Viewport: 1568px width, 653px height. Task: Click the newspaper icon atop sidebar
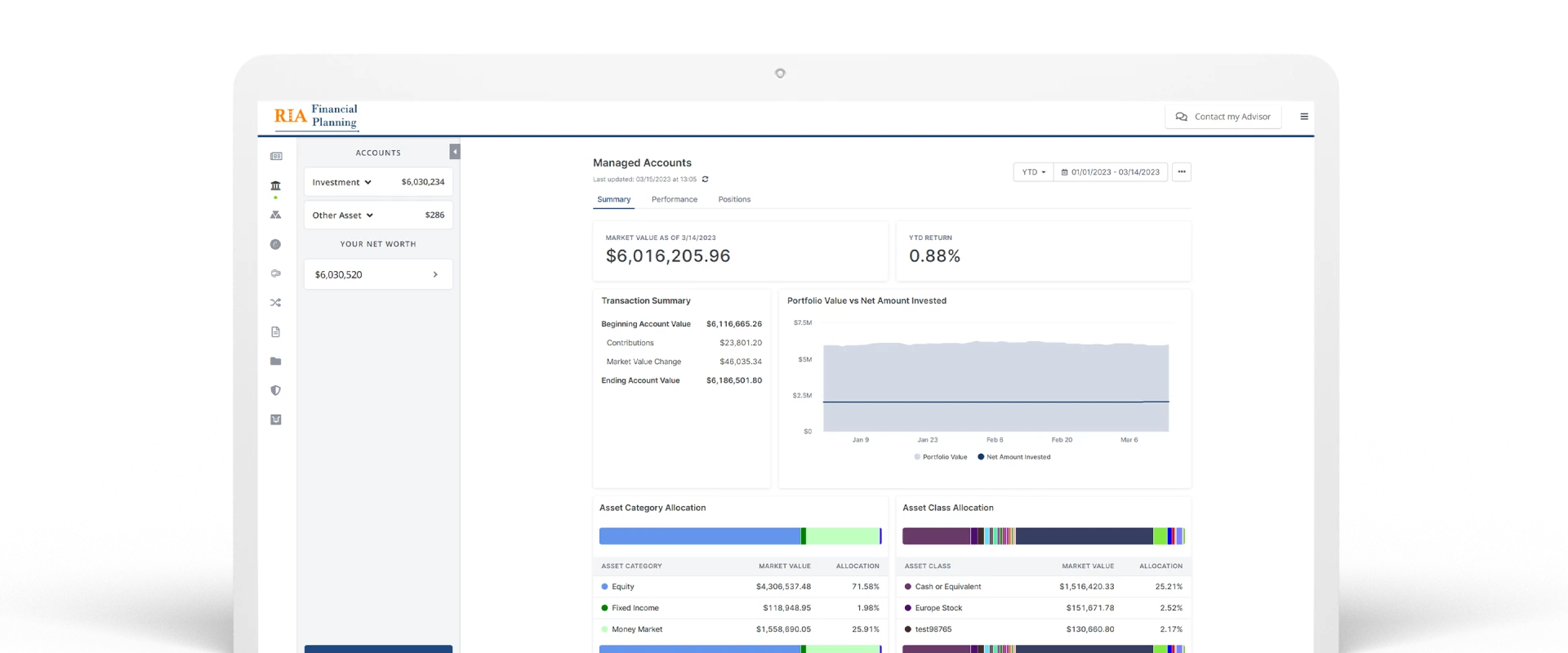pos(276,156)
